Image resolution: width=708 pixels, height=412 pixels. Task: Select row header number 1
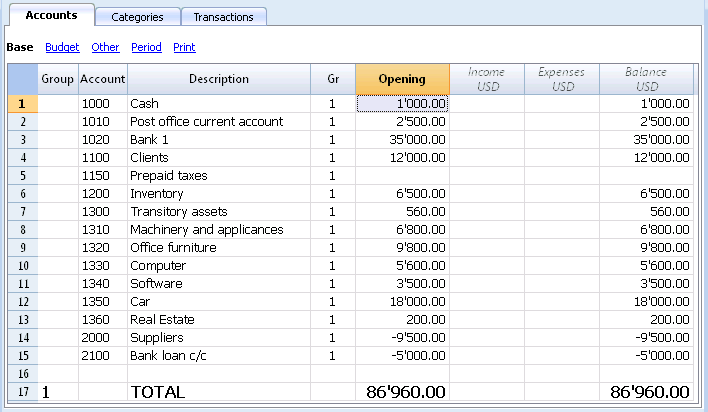click(23, 103)
